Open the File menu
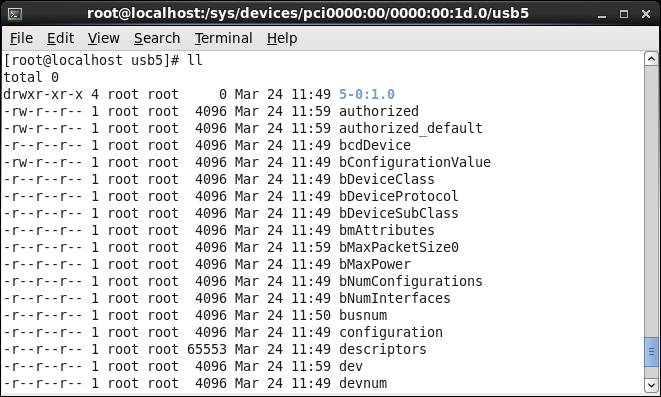661x397 pixels. pos(21,38)
